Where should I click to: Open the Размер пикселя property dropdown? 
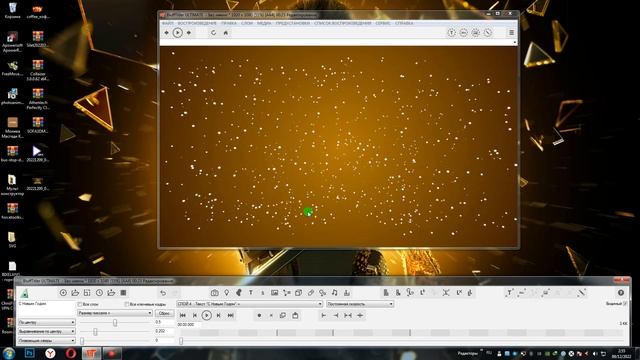coord(115,313)
